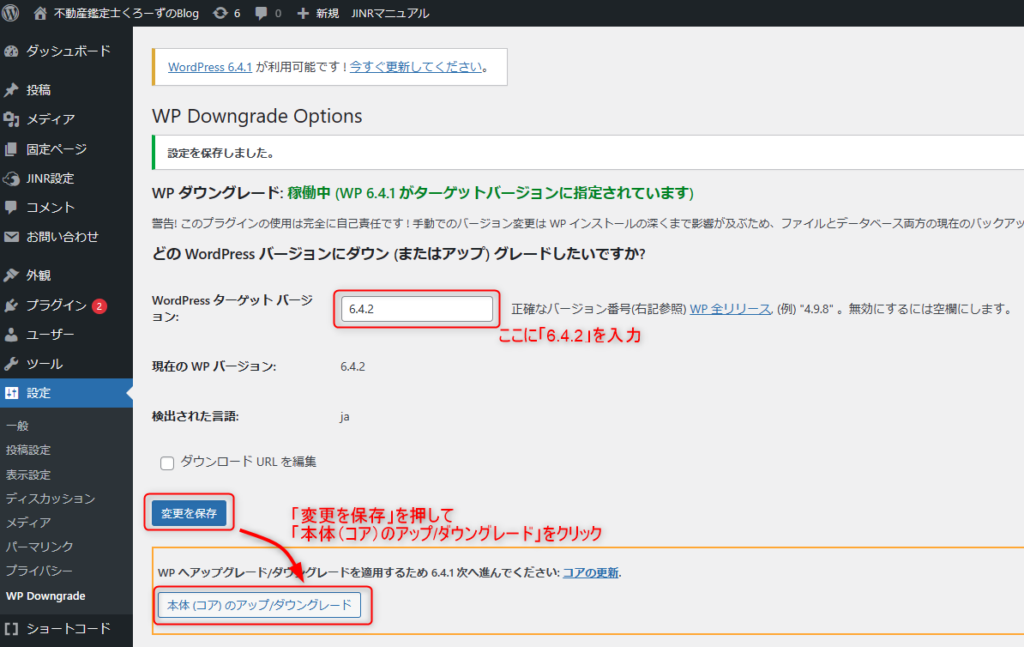Image resolution: width=1024 pixels, height=647 pixels.
Task: Check the ダウンロード URL を編集 checkbox
Action: 167,463
